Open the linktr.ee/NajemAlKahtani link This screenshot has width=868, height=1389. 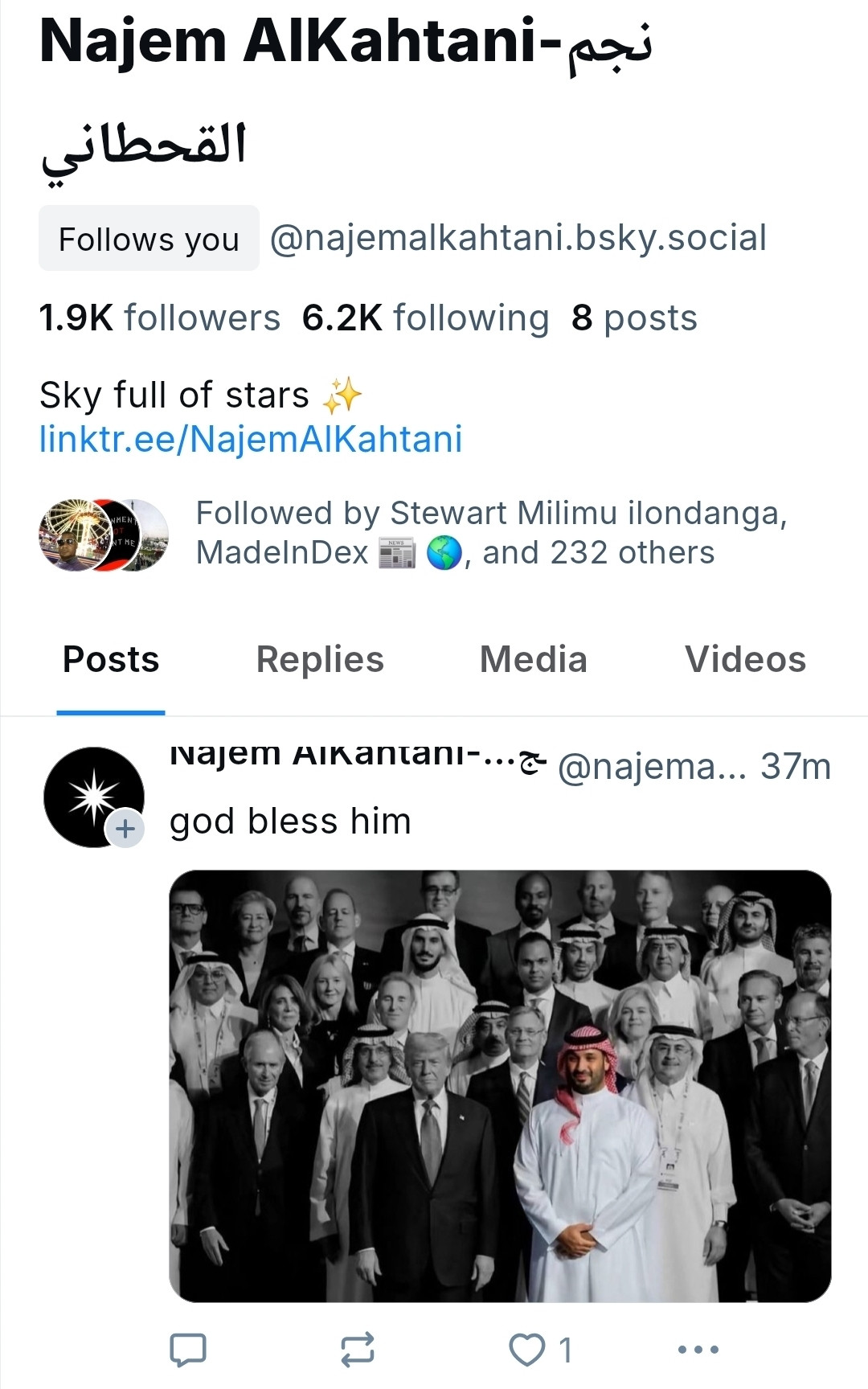point(251,439)
